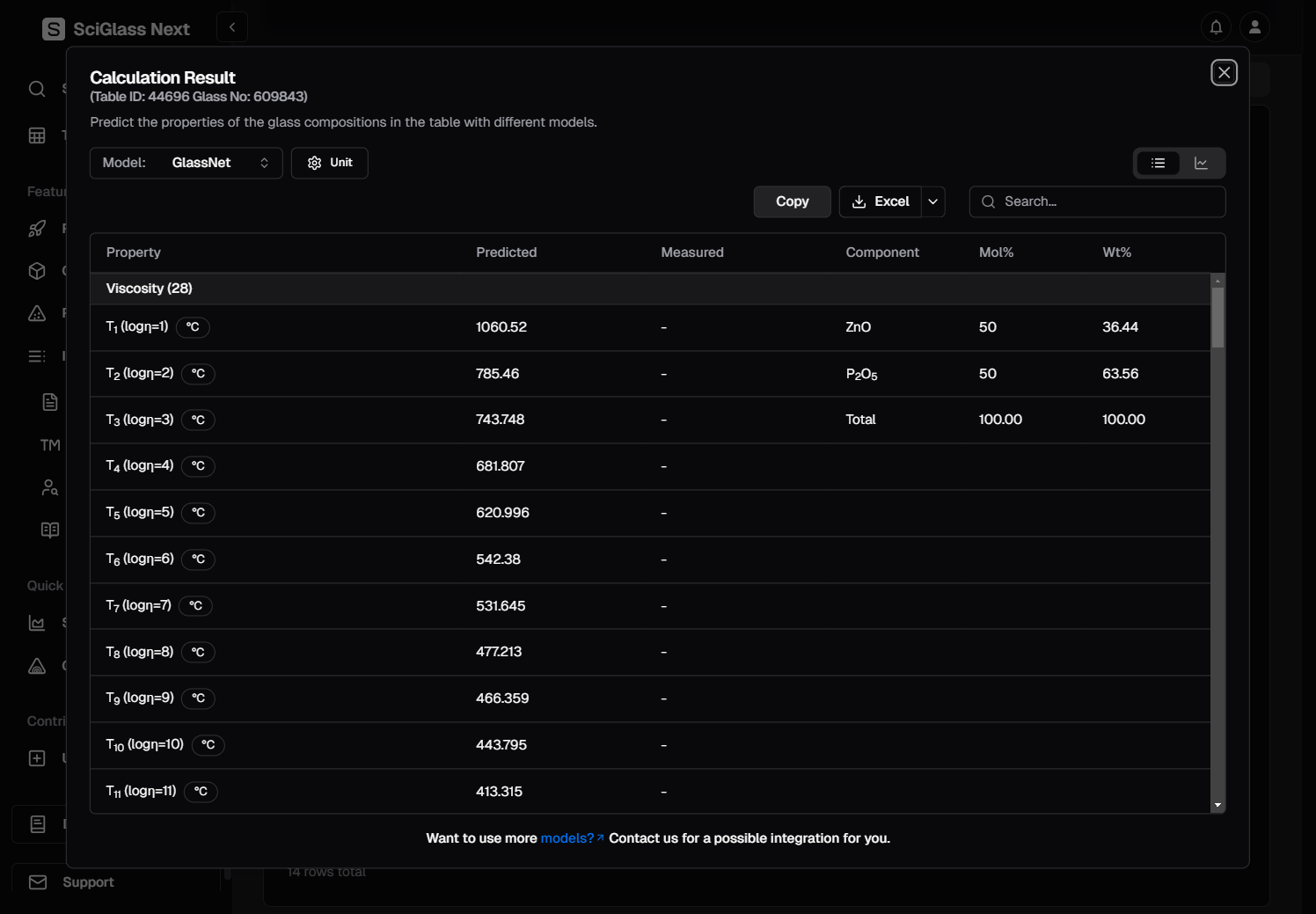Collapse the Viscosity (28) group row

click(x=150, y=289)
